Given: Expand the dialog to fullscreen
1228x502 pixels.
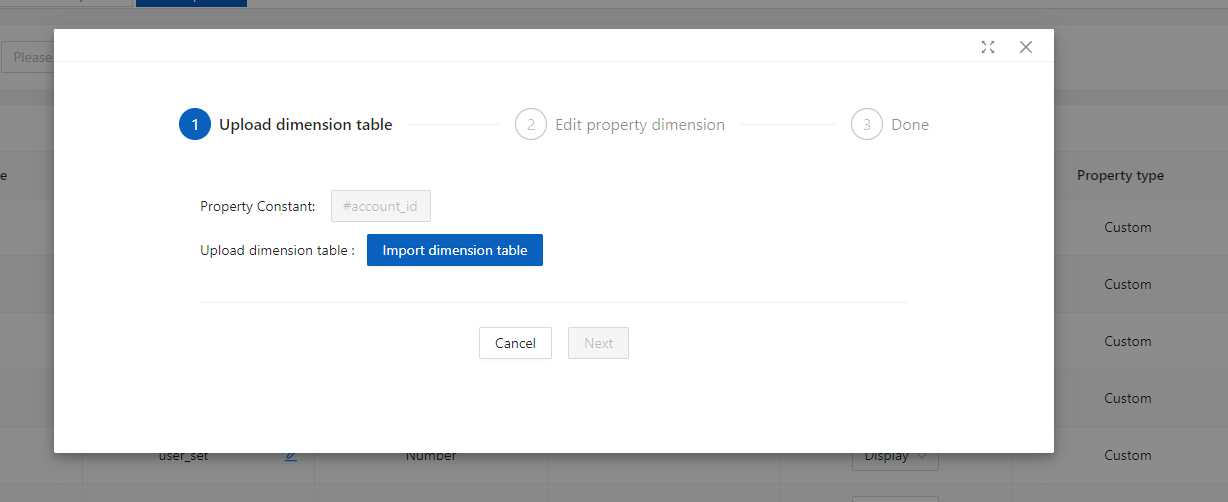Looking at the screenshot, I should [988, 47].
